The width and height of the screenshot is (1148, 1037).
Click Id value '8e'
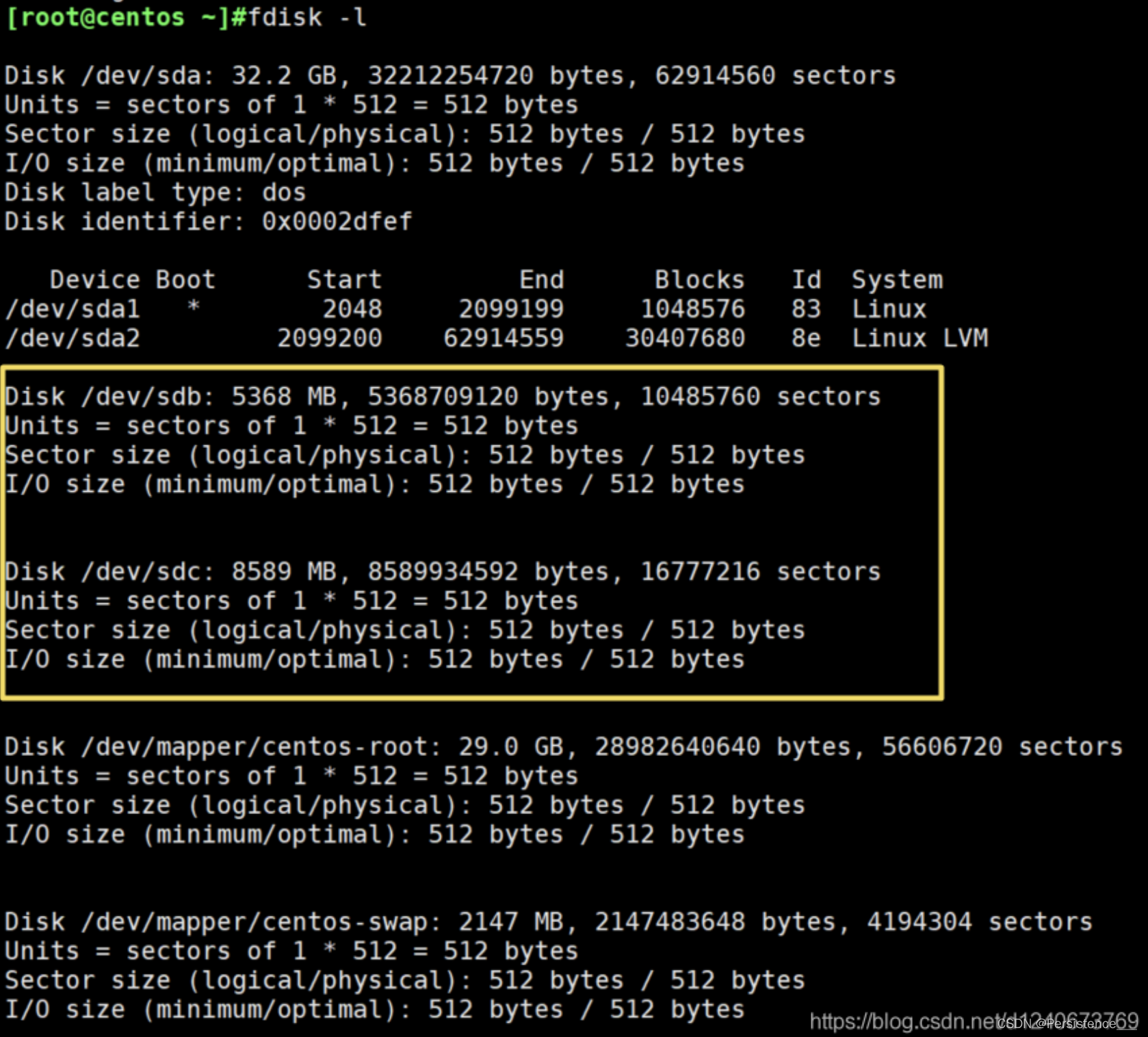(x=806, y=338)
